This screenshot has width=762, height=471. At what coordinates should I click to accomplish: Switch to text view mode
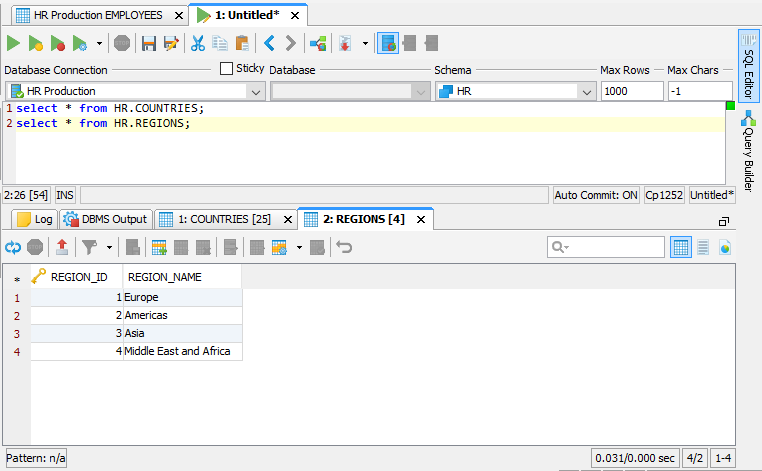tap(703, 247)
